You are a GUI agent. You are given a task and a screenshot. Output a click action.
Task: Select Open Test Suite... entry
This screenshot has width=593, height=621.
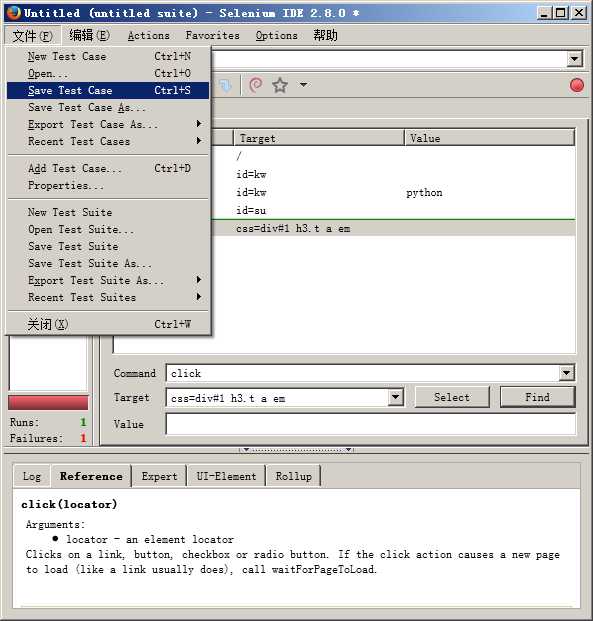108,229
